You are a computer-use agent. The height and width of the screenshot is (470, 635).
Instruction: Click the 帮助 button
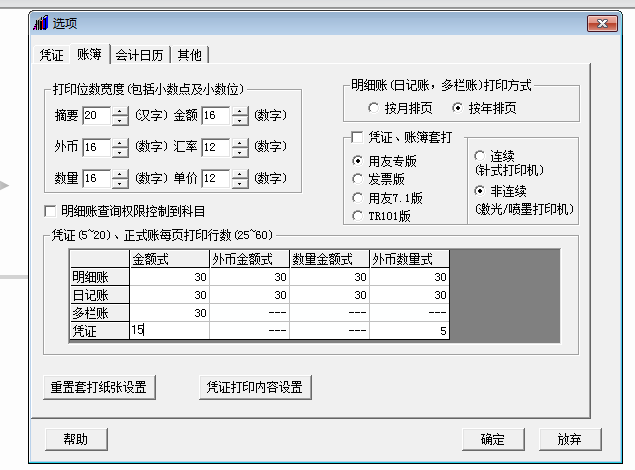(76, 439)
